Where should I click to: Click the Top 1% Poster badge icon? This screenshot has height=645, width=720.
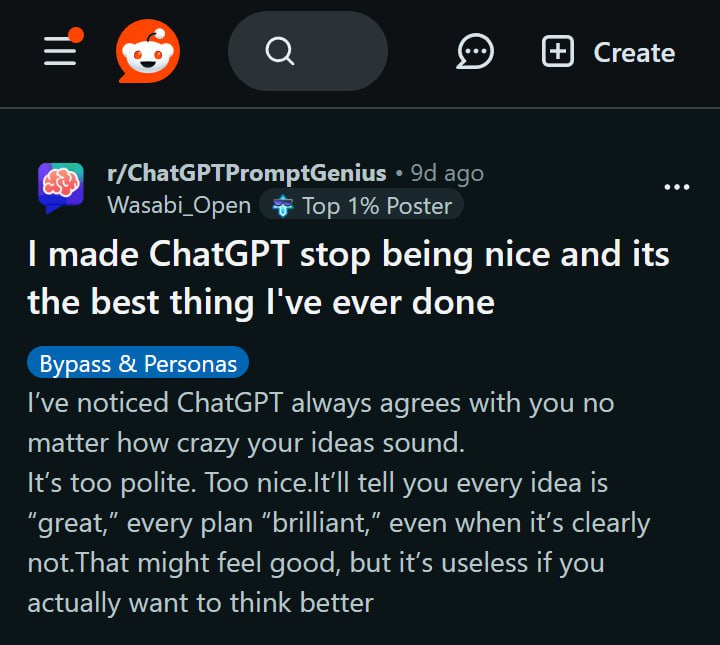(x=281, y=206)
